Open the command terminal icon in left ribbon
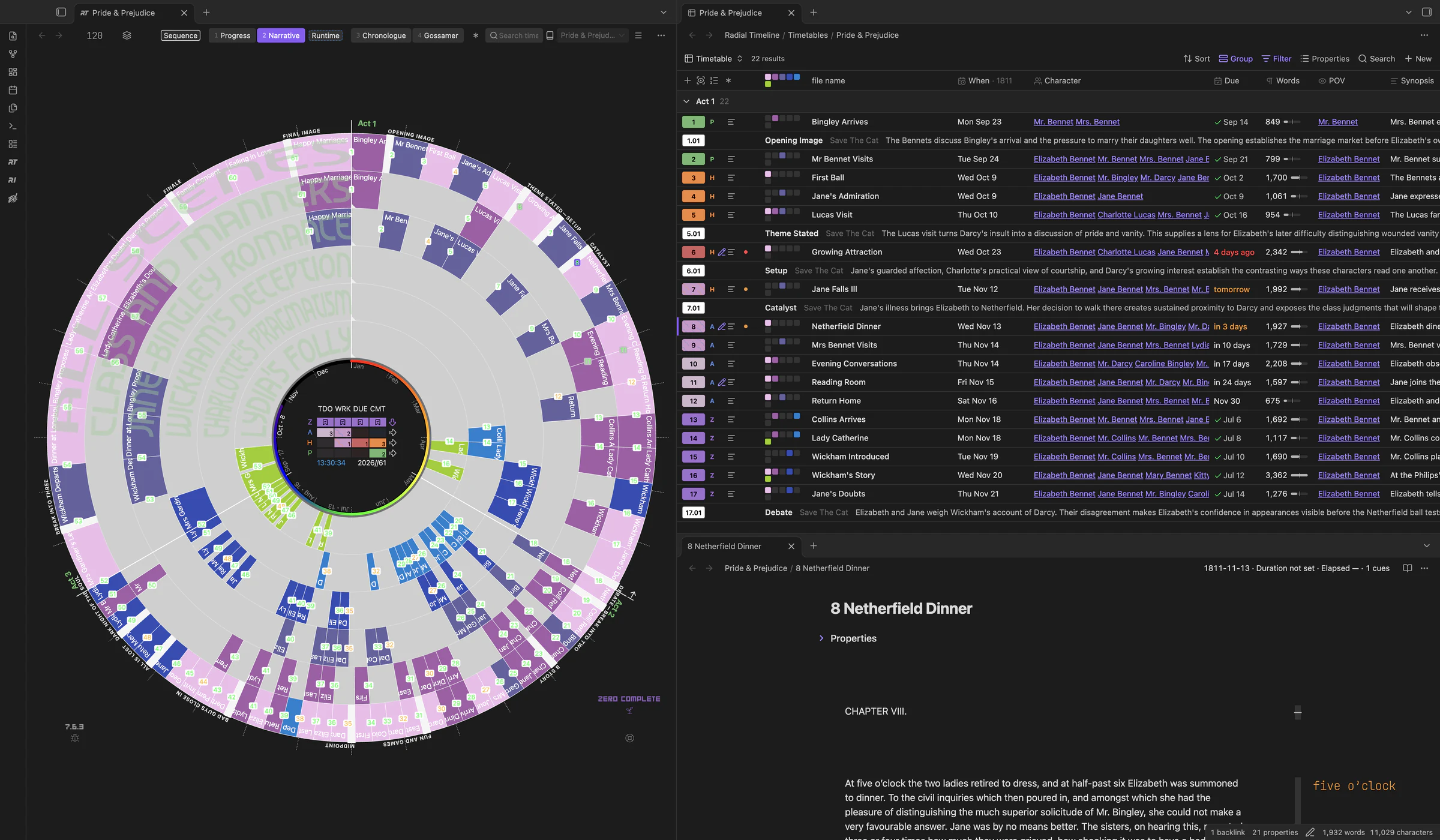 coord(13,126)
